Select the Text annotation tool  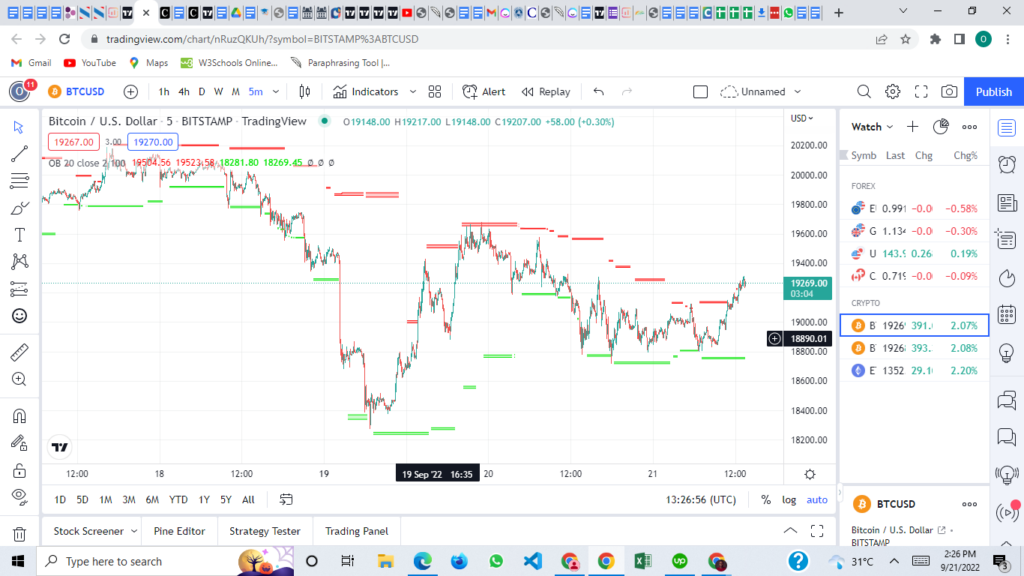coord(19,235)
